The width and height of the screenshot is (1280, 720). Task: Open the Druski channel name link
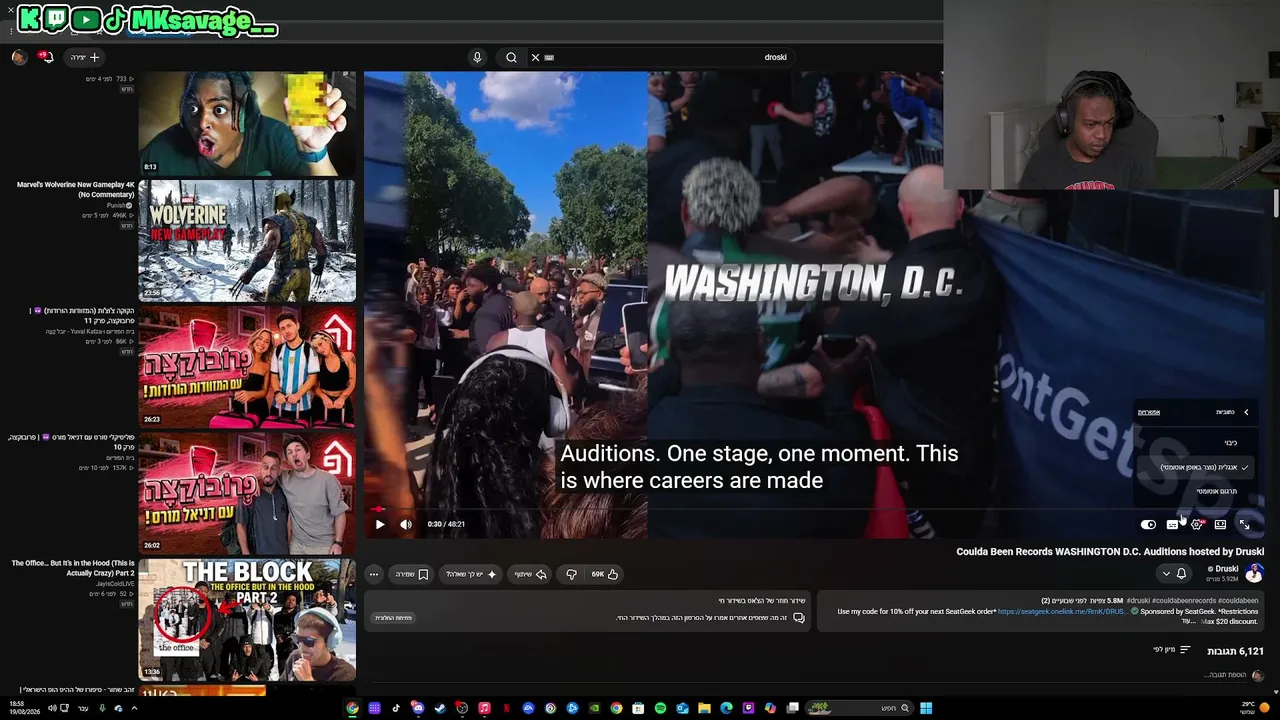pos(1226,569)
